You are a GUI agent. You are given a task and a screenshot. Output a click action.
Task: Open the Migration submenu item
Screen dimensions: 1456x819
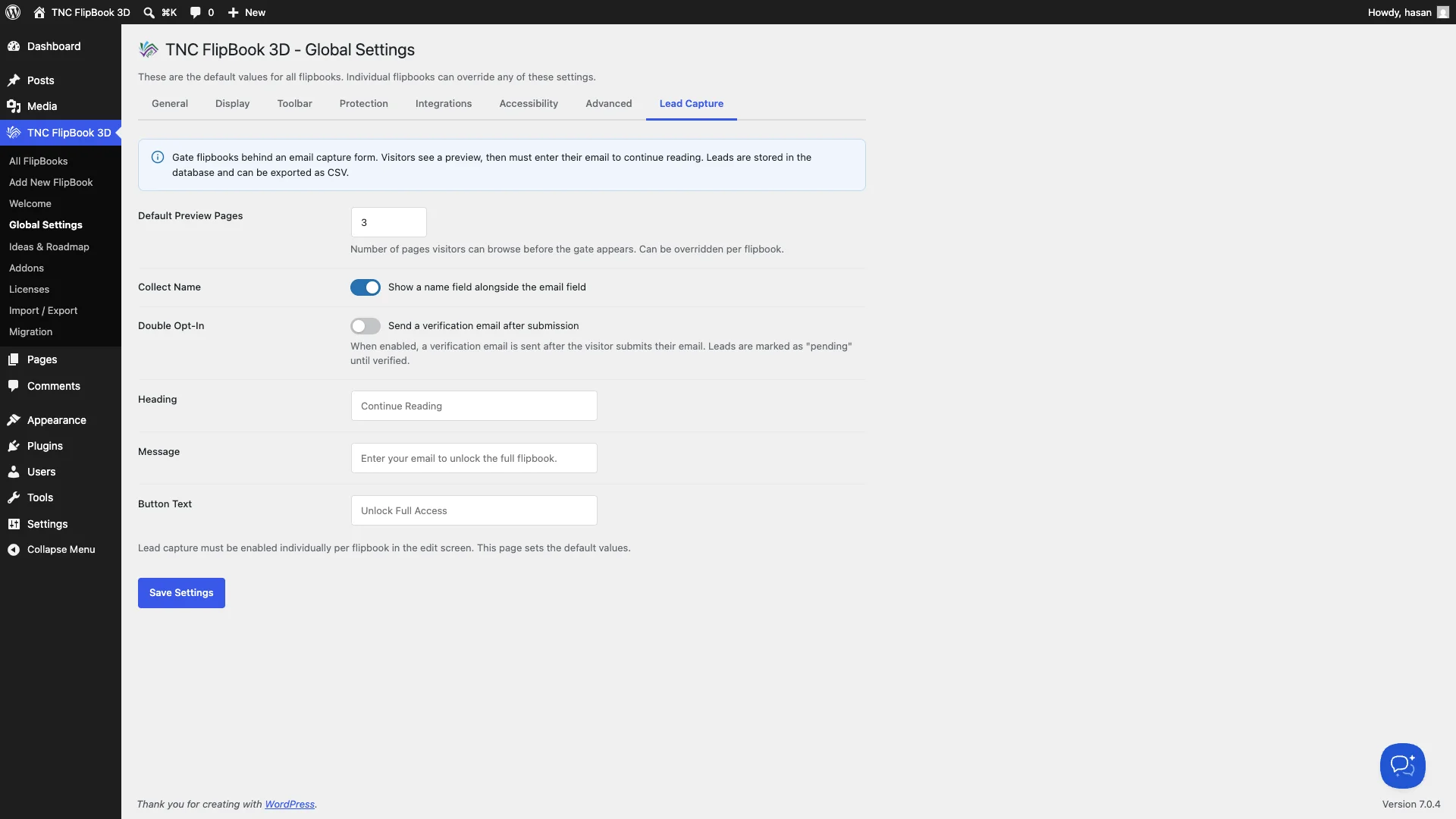pos(31,332)
